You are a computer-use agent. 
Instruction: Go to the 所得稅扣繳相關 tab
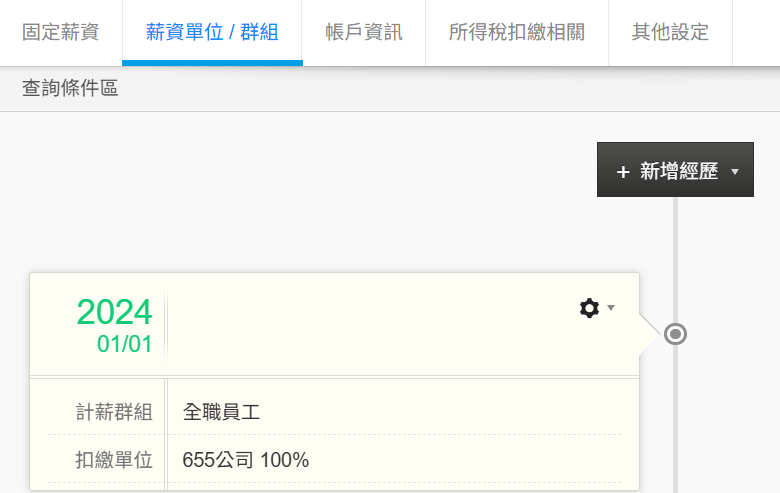coord(517,32)
